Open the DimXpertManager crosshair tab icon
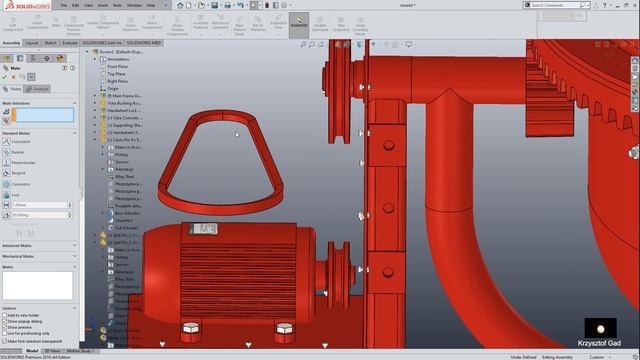640x360 pixels. [x=47, y=58]
